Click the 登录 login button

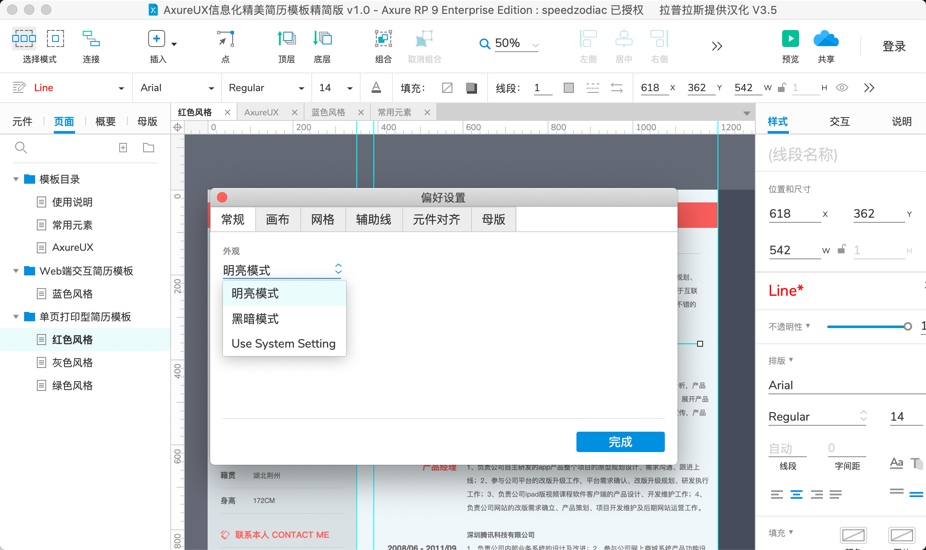894,46
